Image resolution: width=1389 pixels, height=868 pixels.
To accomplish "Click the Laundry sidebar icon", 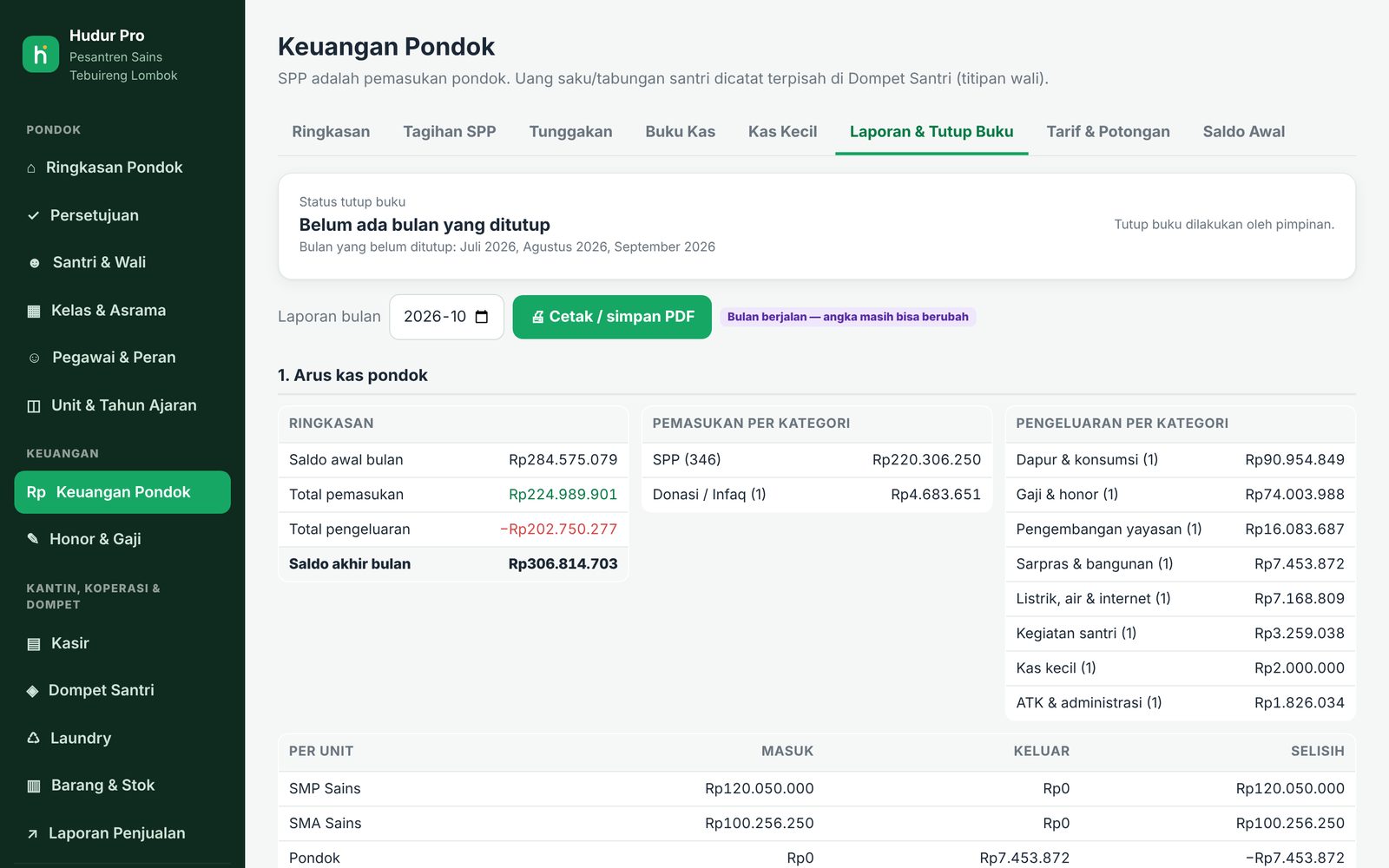I will tap(33, 738).
